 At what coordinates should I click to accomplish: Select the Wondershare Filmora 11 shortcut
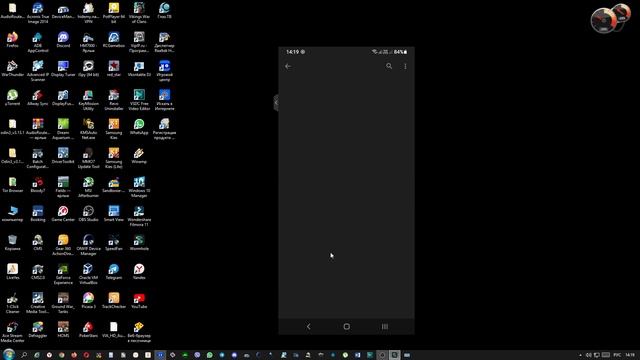[x=139, y=216]
